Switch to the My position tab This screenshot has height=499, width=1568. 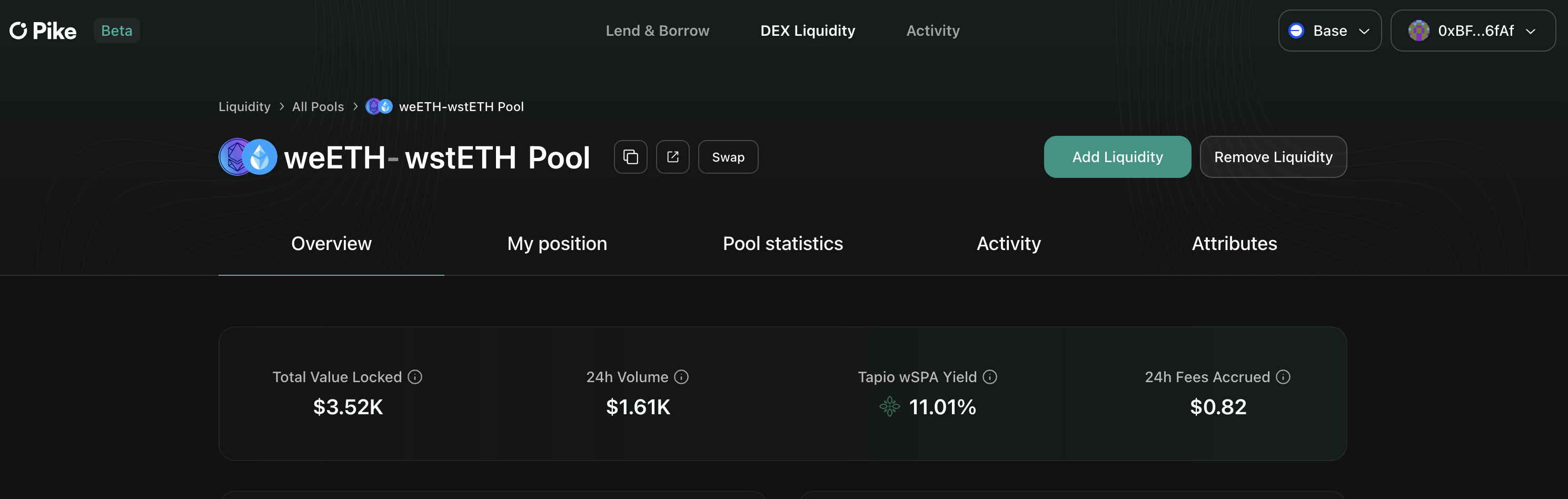point(557,243)
